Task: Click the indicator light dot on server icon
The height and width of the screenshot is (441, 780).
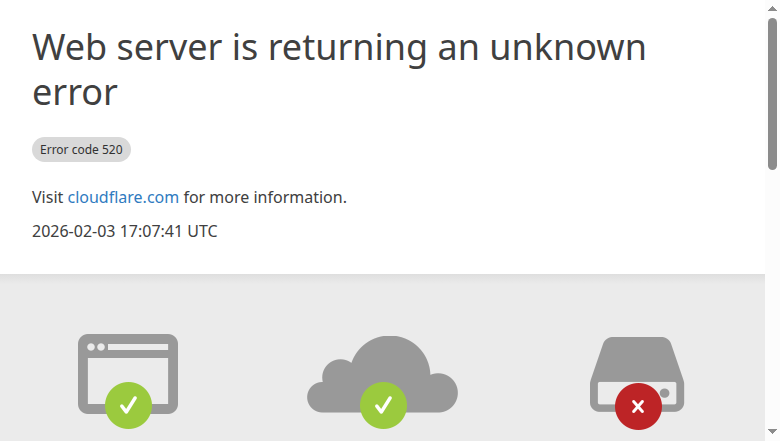Action: [665, 393]
